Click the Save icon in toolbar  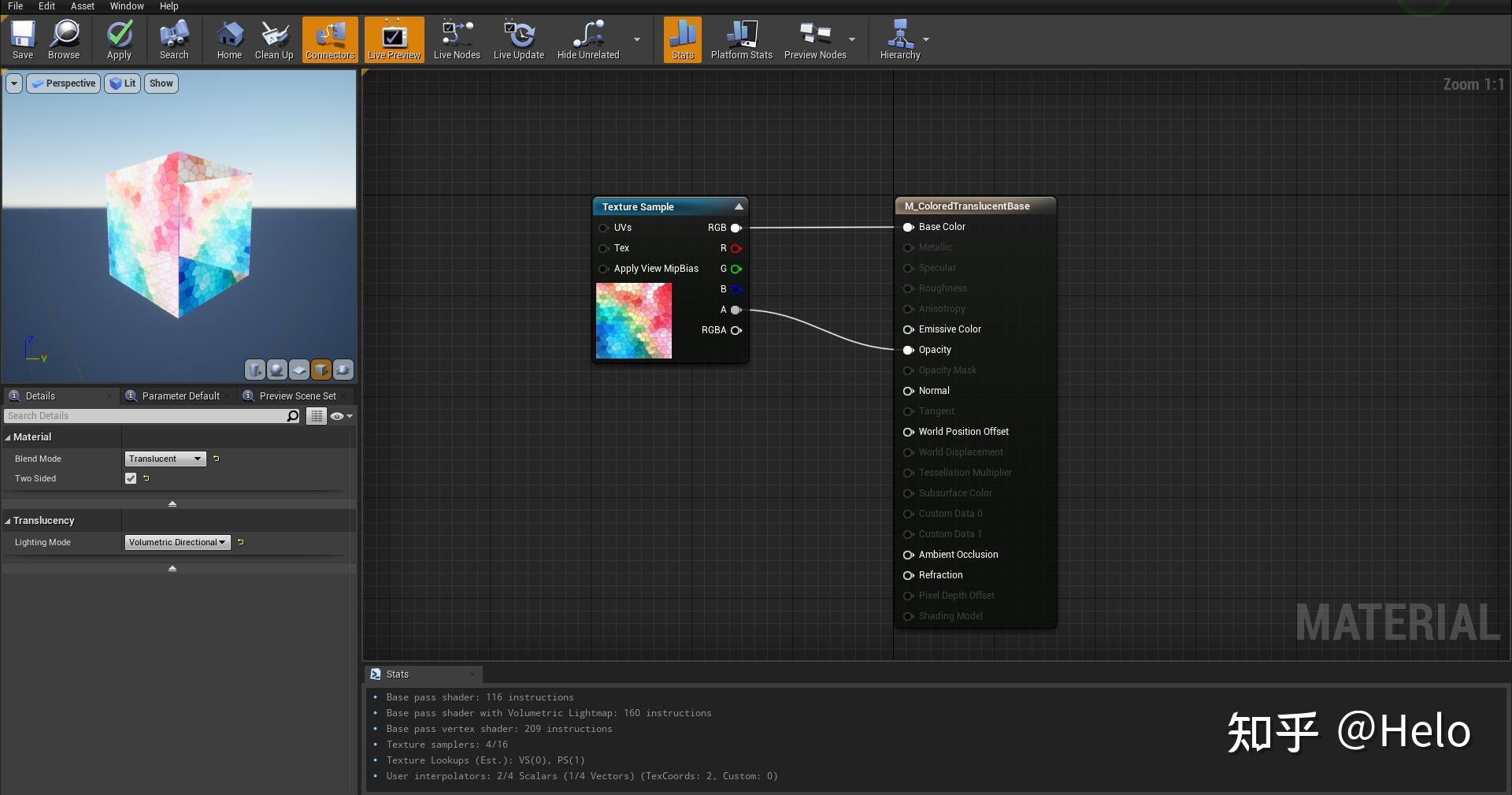tap(23, 39)
